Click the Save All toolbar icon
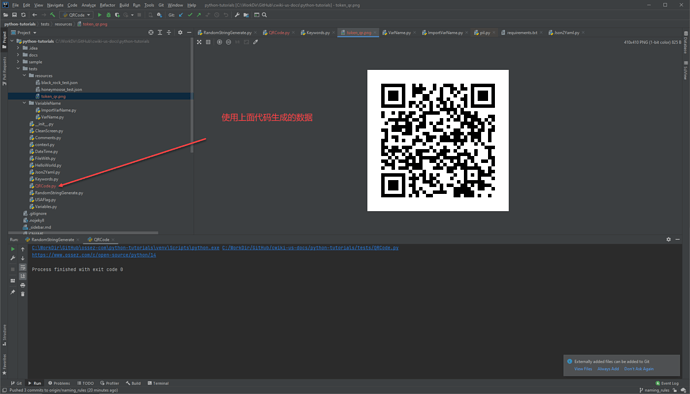This screenshot has height=394, width=690. (x=14, y=15)
